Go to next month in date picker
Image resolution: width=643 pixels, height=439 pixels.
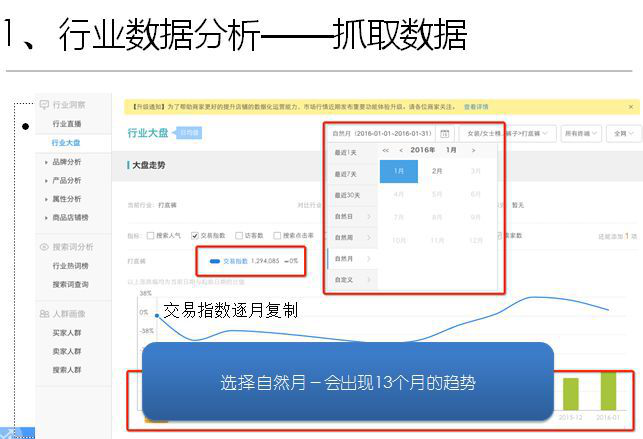(473, 150)
